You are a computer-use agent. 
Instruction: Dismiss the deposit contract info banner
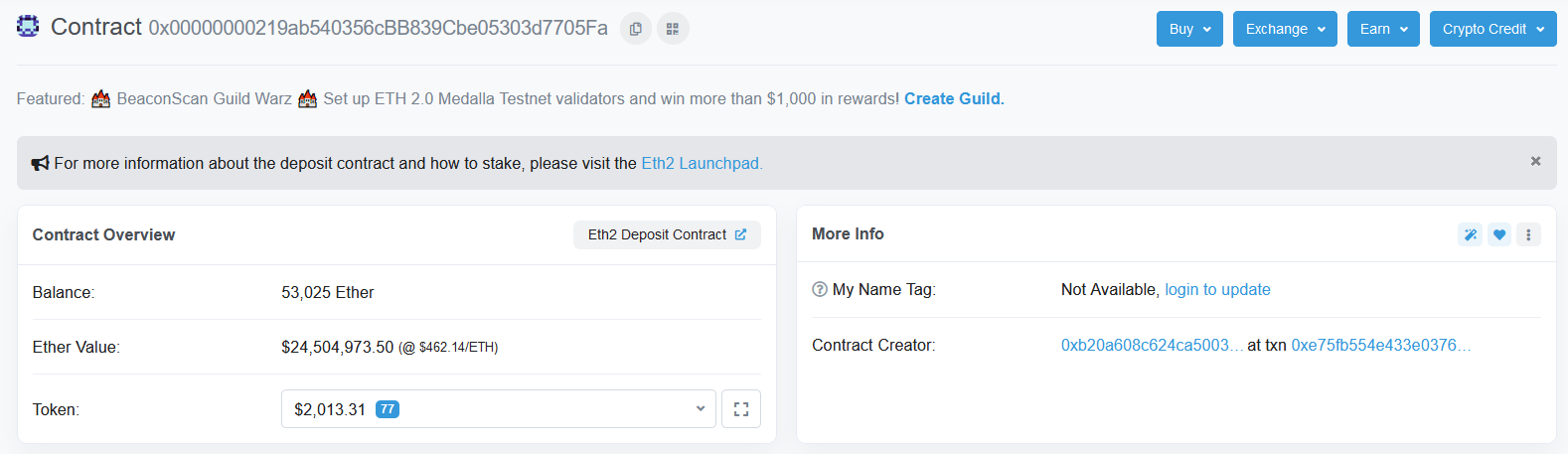(1535, 161)
